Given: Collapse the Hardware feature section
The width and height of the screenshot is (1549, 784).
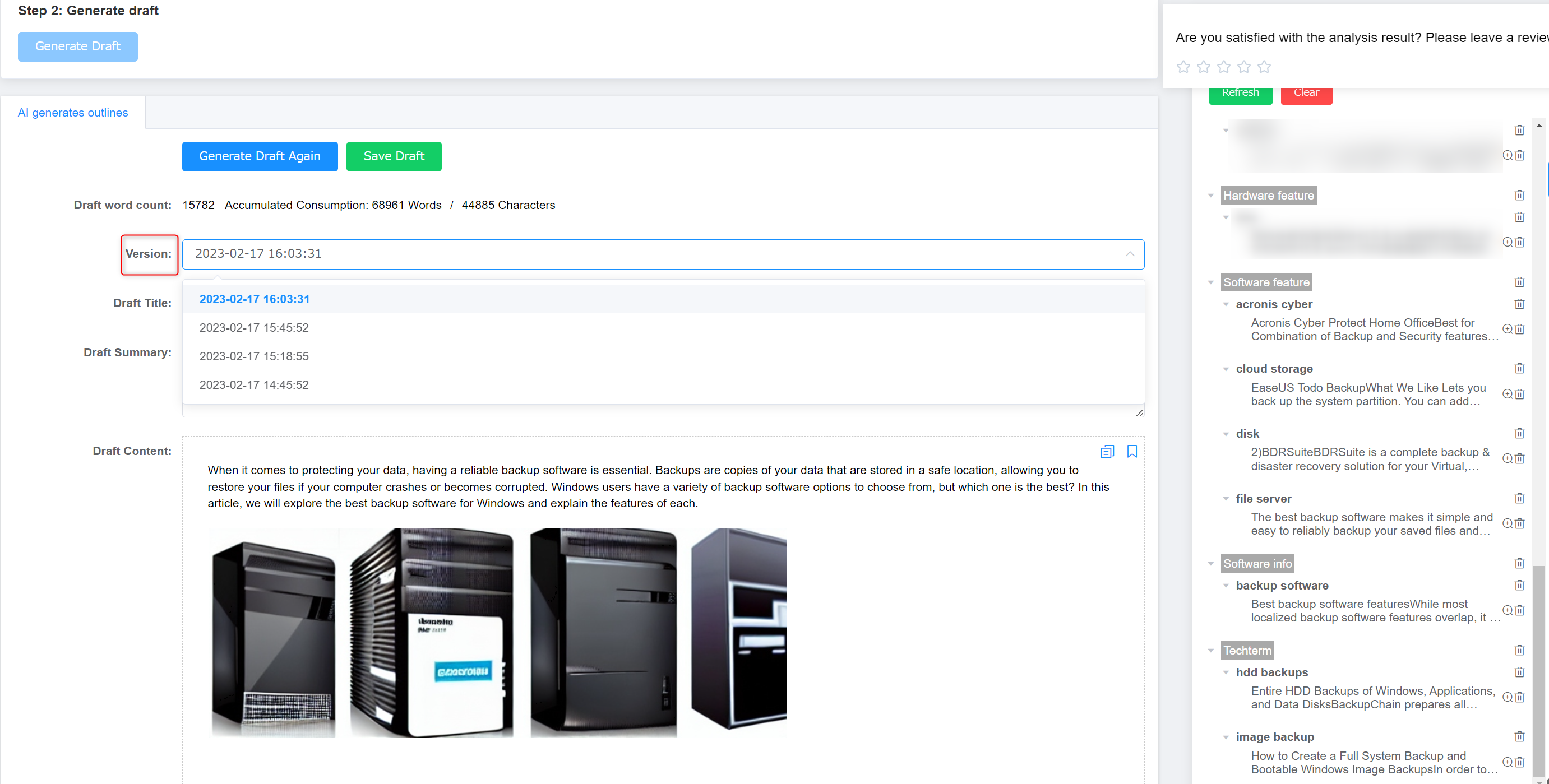Looking at the screenshot, I should tap(1211, 196).
